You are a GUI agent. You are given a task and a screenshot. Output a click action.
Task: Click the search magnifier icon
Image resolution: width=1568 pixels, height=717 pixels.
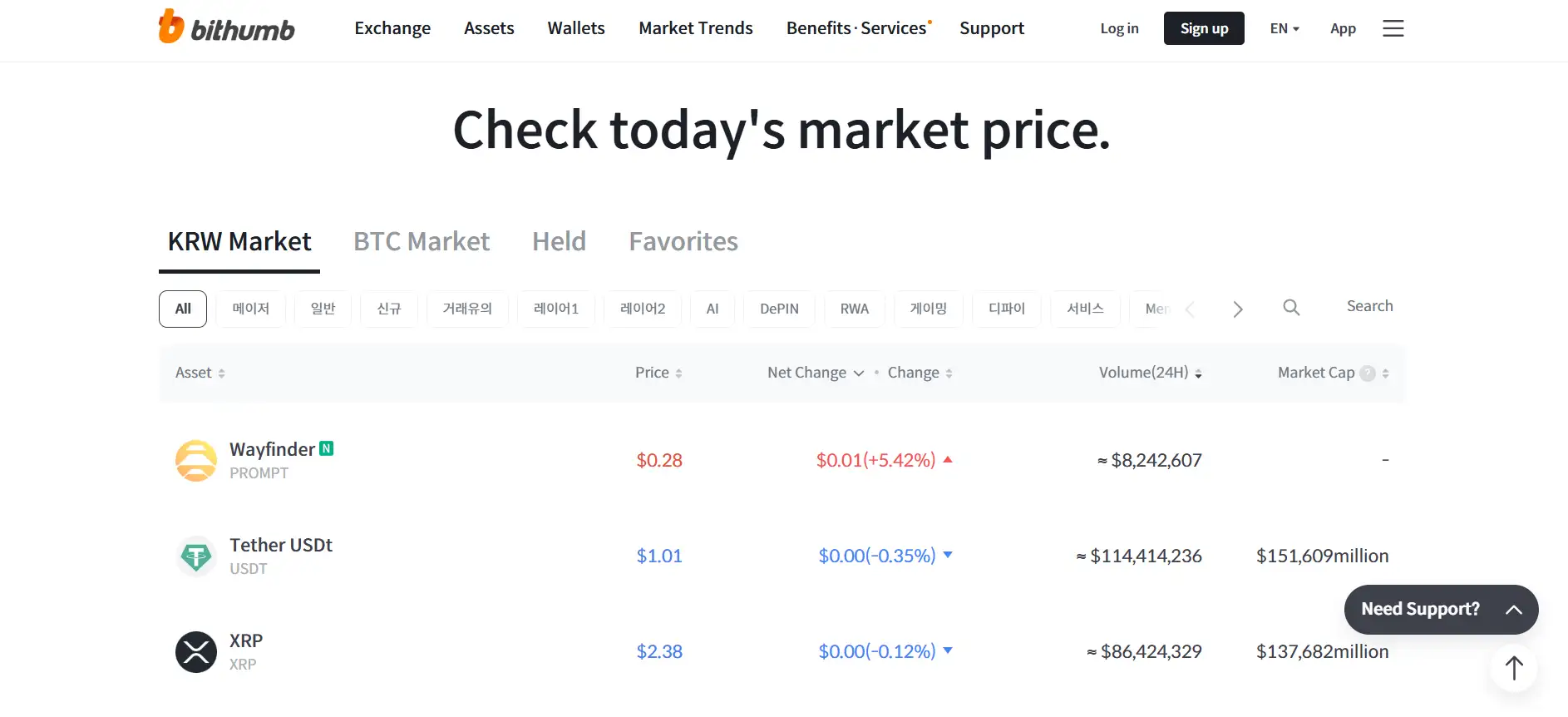(x=1291, y=308)
